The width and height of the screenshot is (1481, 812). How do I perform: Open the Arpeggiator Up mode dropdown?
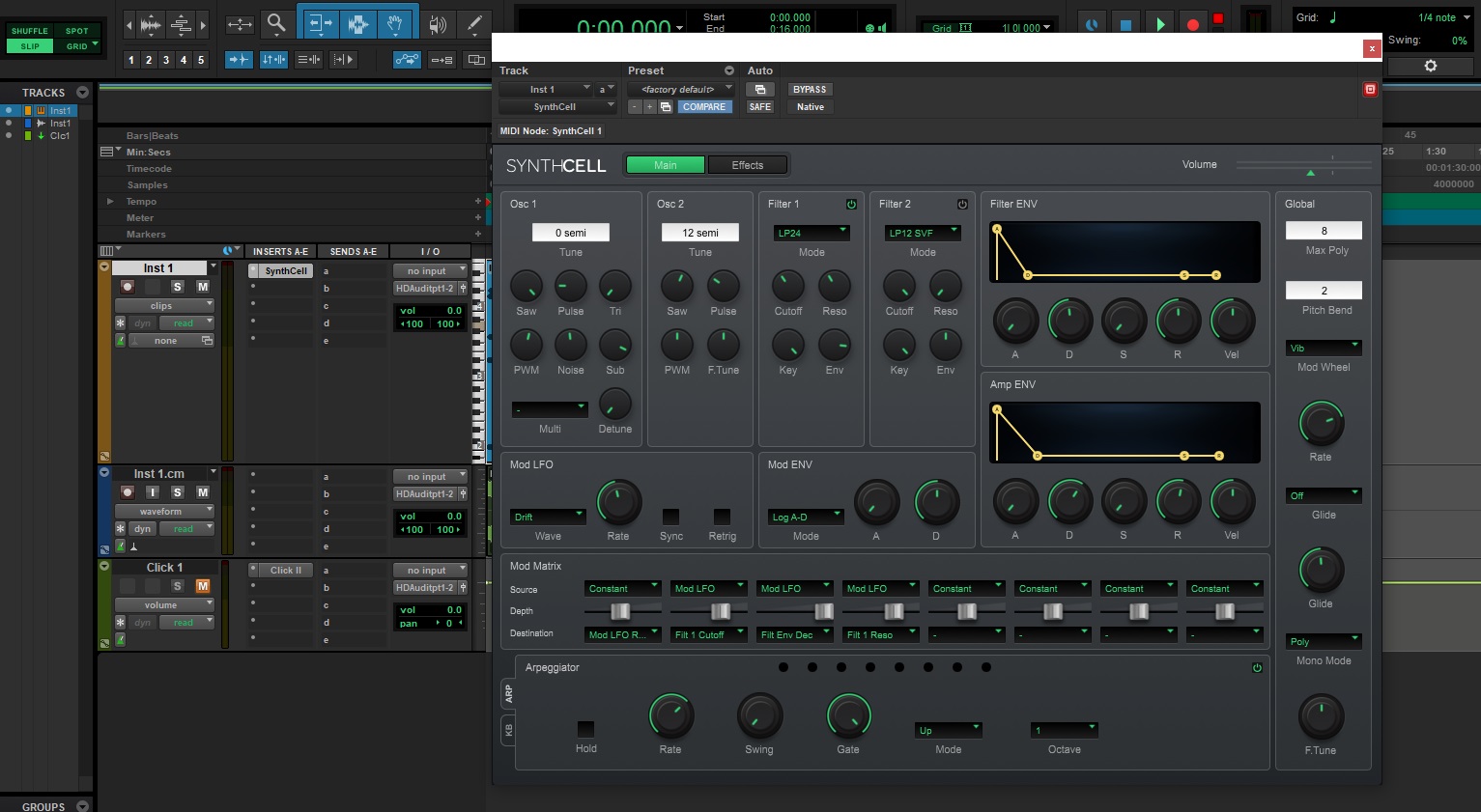pos(949,730)
